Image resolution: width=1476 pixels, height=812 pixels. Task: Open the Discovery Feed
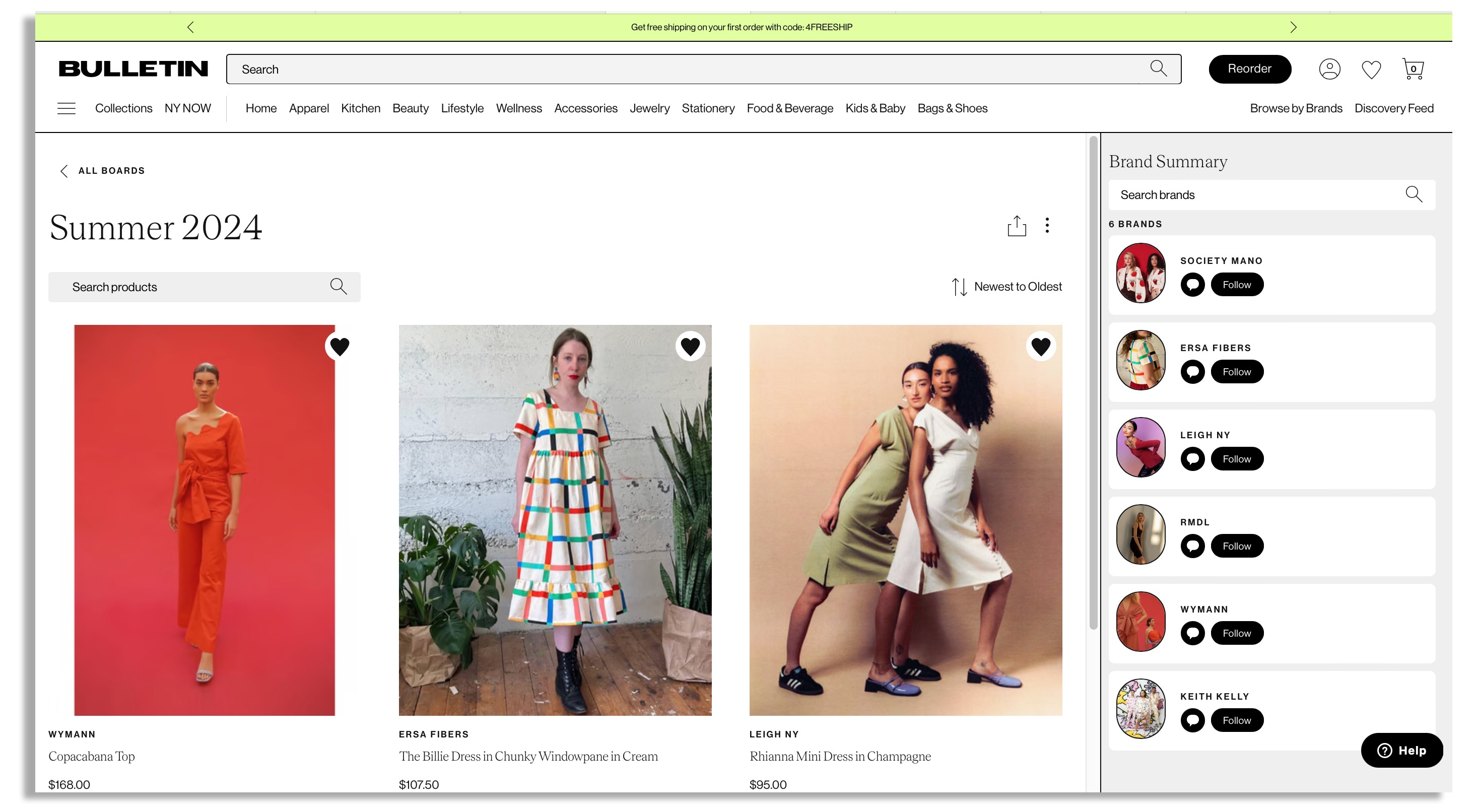tap(1393, 108)
